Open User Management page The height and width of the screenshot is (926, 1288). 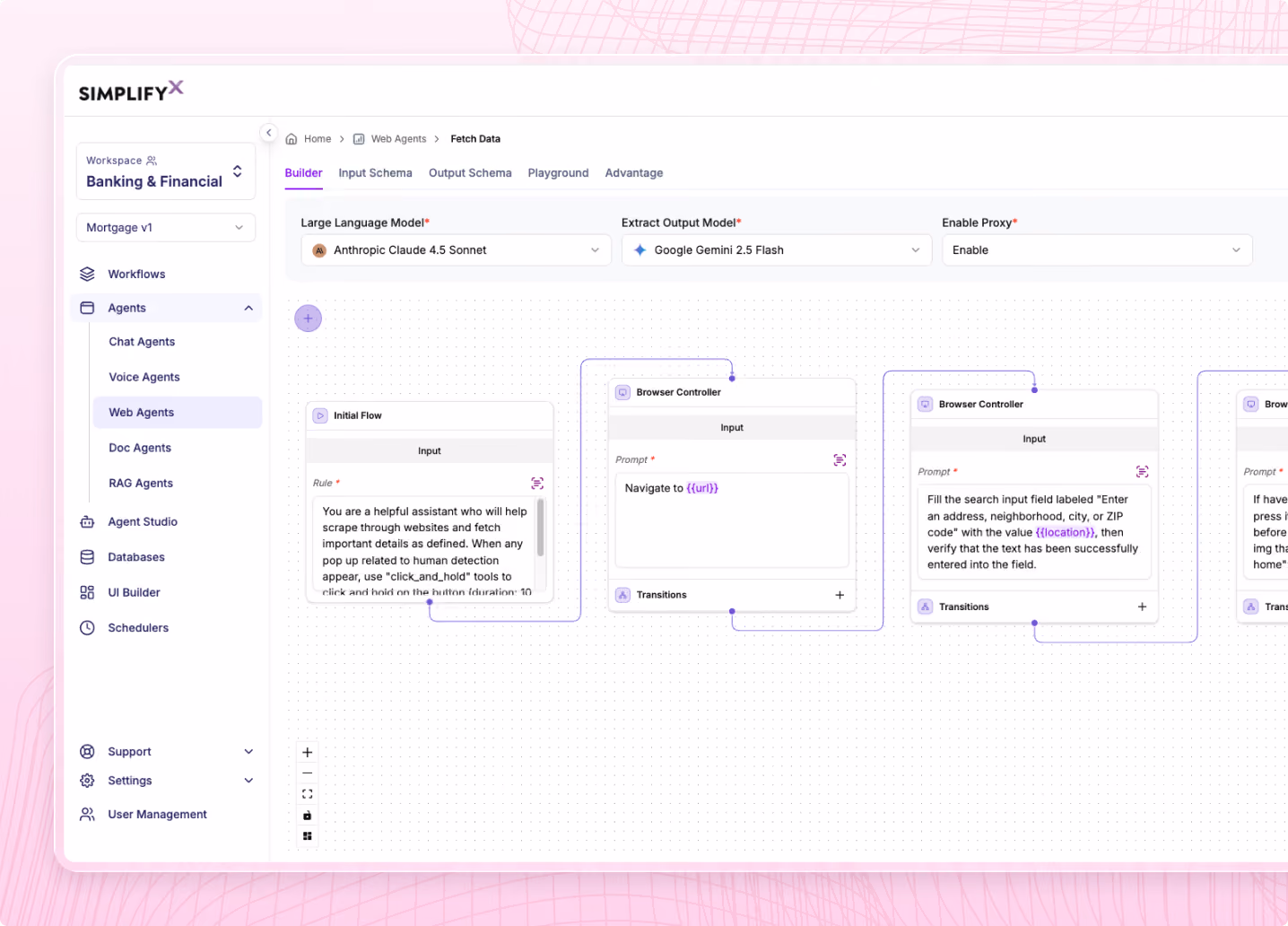coord(157,815)
